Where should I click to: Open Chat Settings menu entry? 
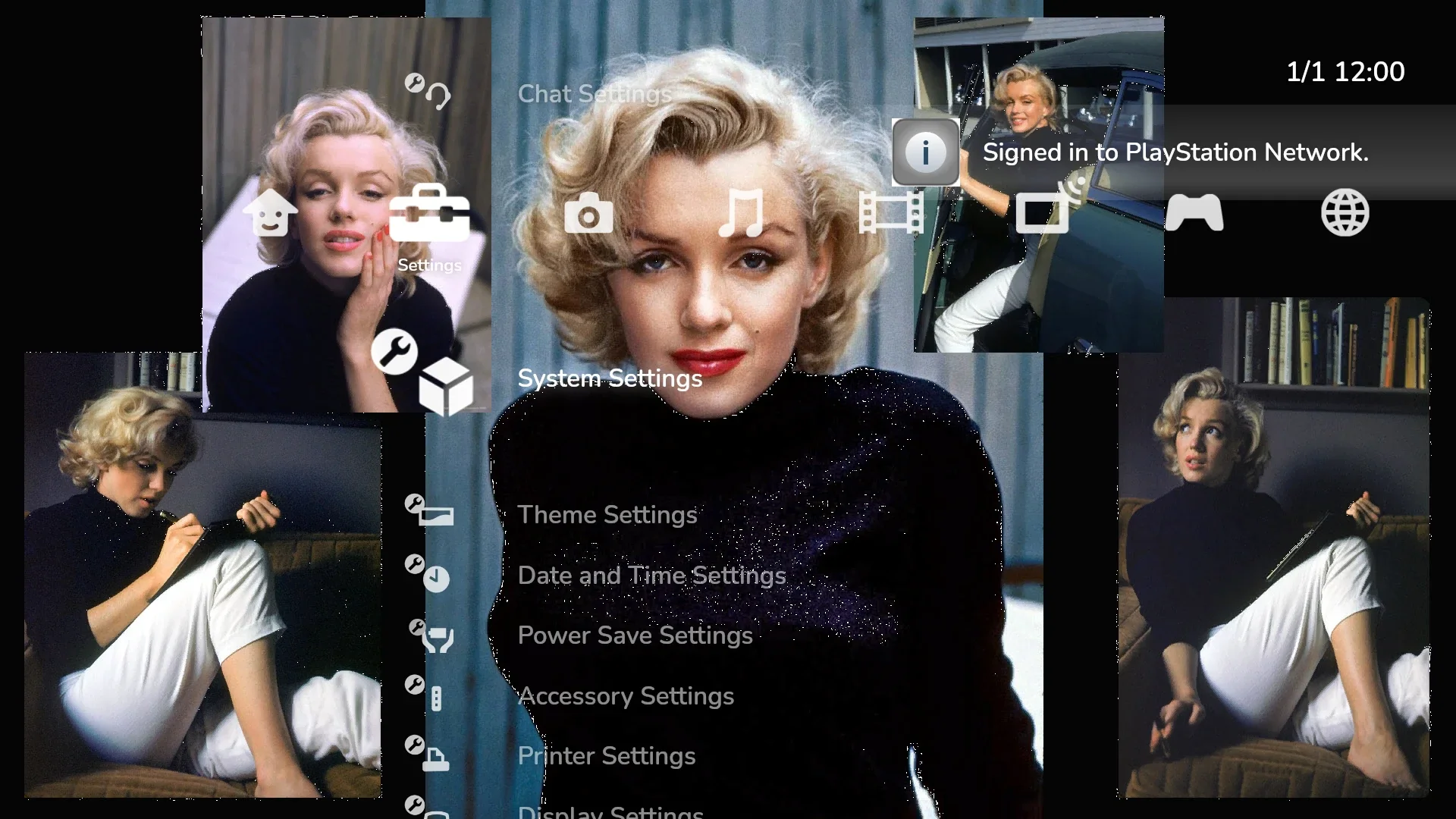coord(595,94)
